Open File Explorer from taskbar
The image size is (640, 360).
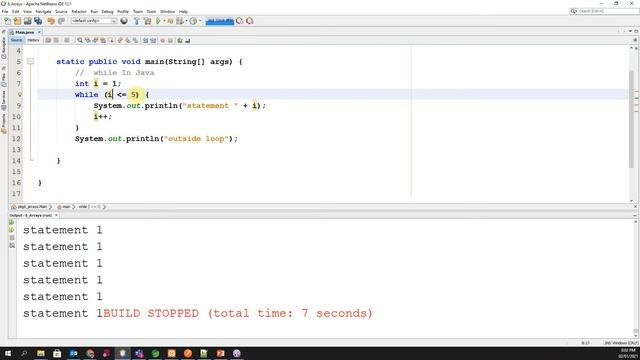point(41,353)
